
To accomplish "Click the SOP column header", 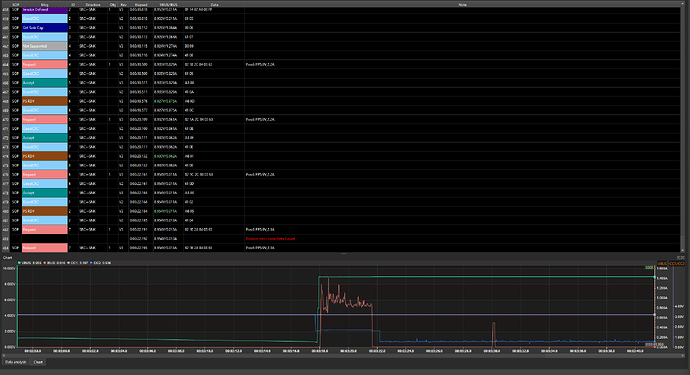I will click(16, 4).
